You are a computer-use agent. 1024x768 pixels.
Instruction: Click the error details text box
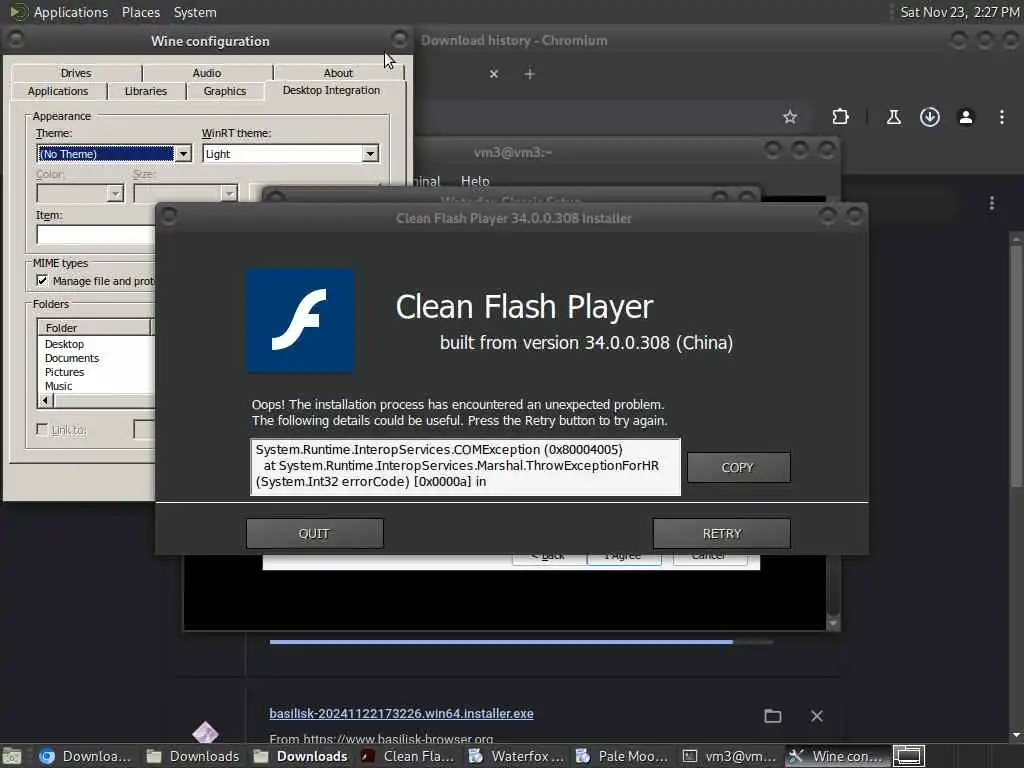466,467
